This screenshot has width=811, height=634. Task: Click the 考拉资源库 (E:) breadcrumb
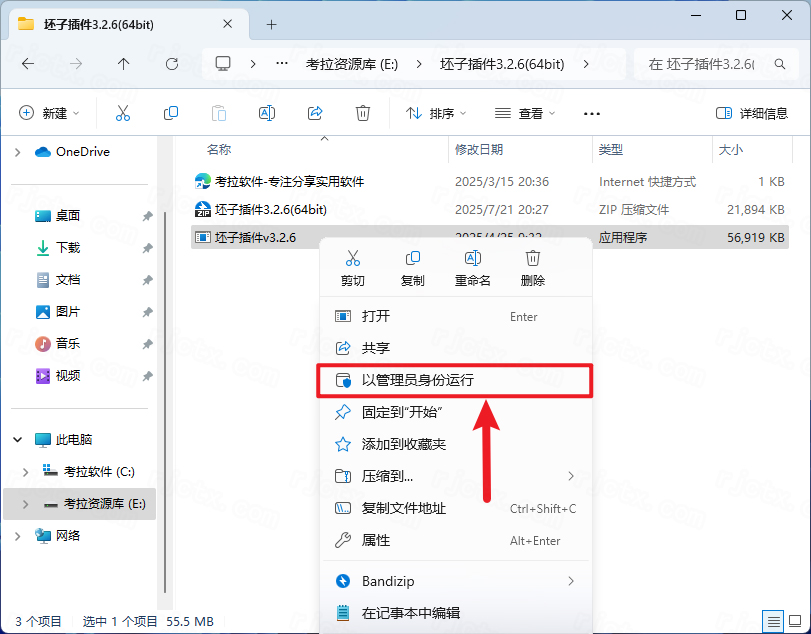(352, 64)
